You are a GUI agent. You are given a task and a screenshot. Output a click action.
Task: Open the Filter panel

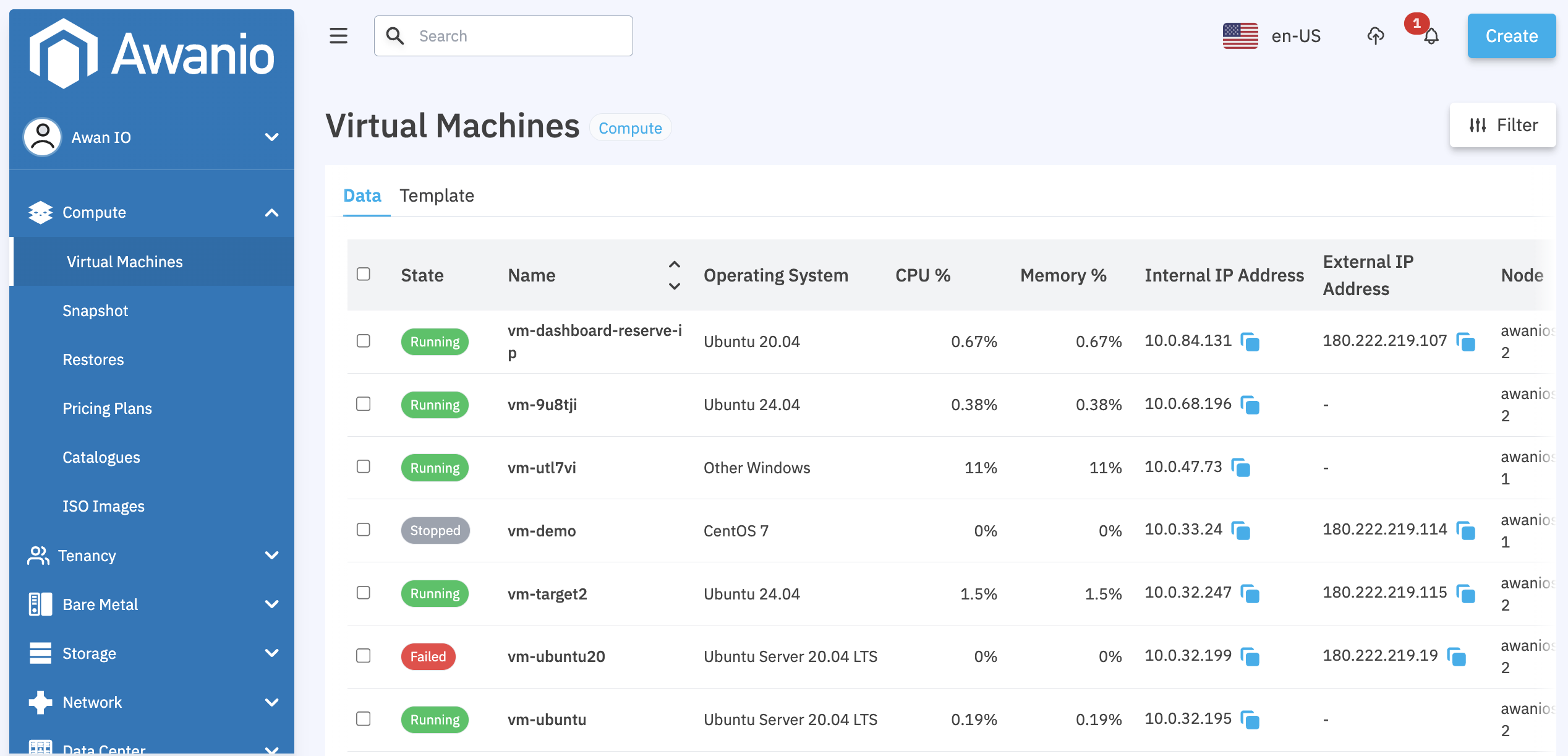(x=1502, y=125)
